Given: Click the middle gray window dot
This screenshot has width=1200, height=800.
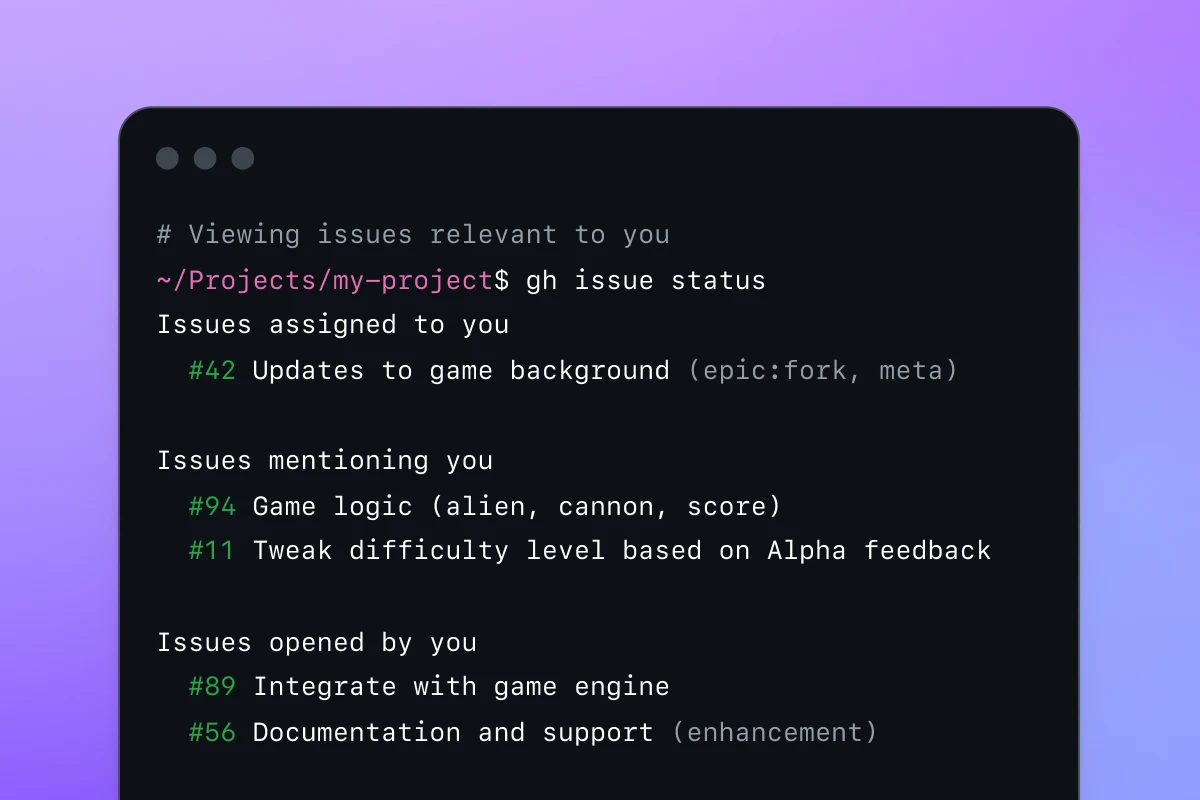Looking at the screenshot, I should pos(205,158).
